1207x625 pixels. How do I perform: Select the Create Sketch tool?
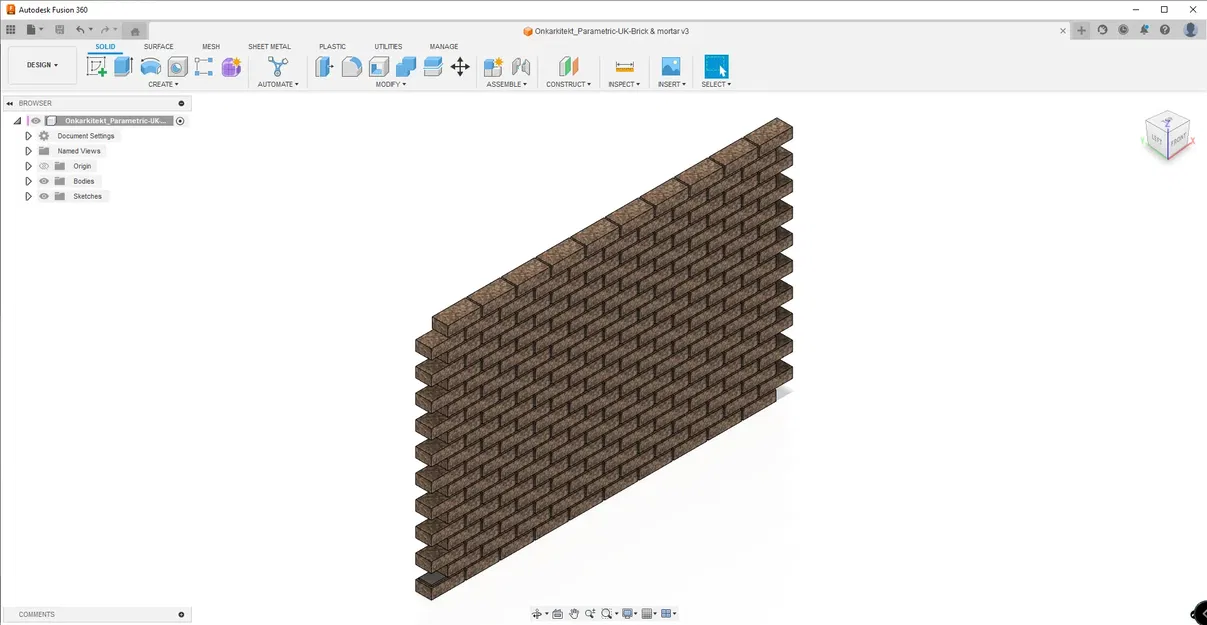pos(96,66)
